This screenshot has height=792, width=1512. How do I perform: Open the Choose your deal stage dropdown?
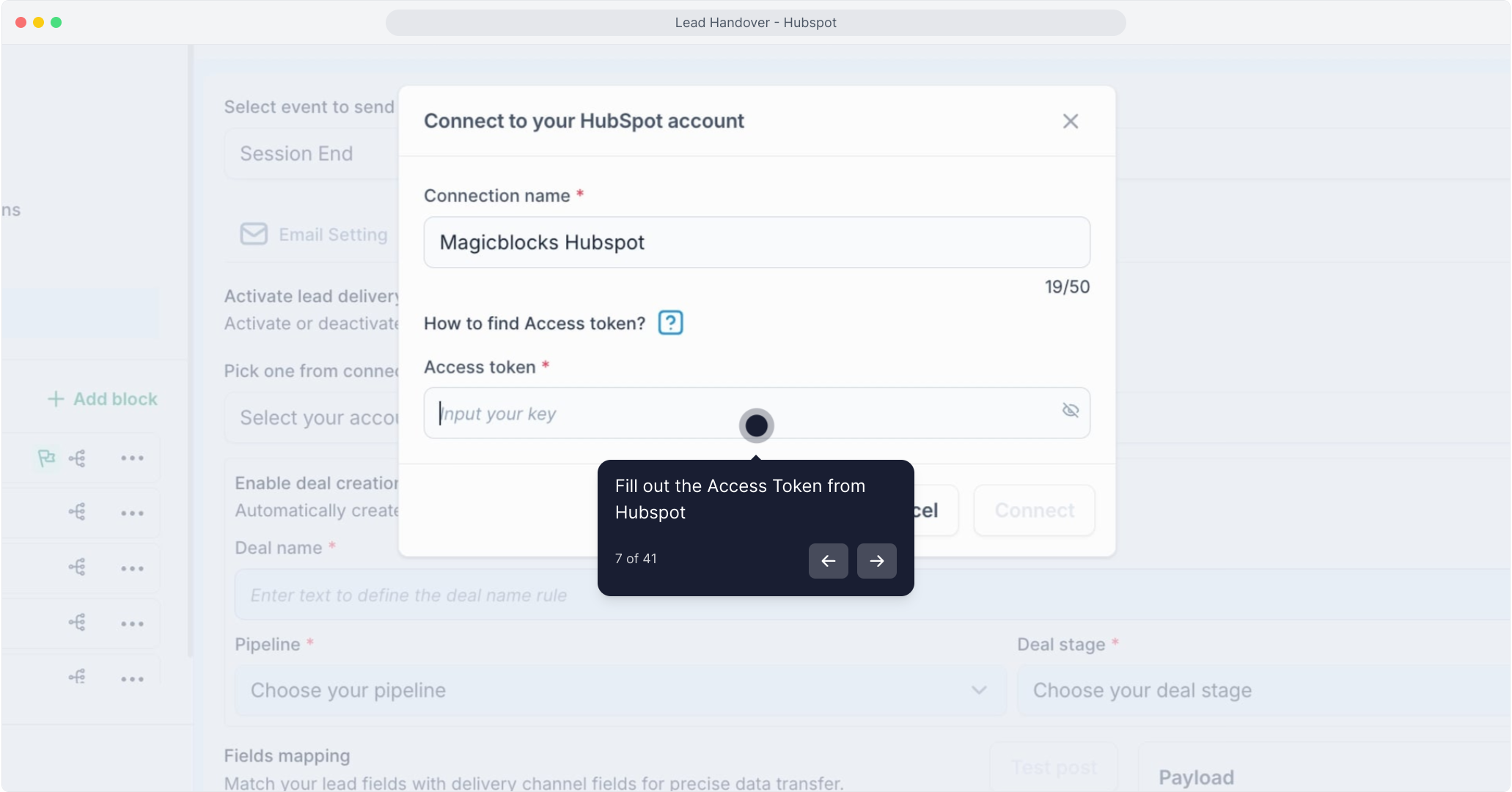(x=1261, y=691)
